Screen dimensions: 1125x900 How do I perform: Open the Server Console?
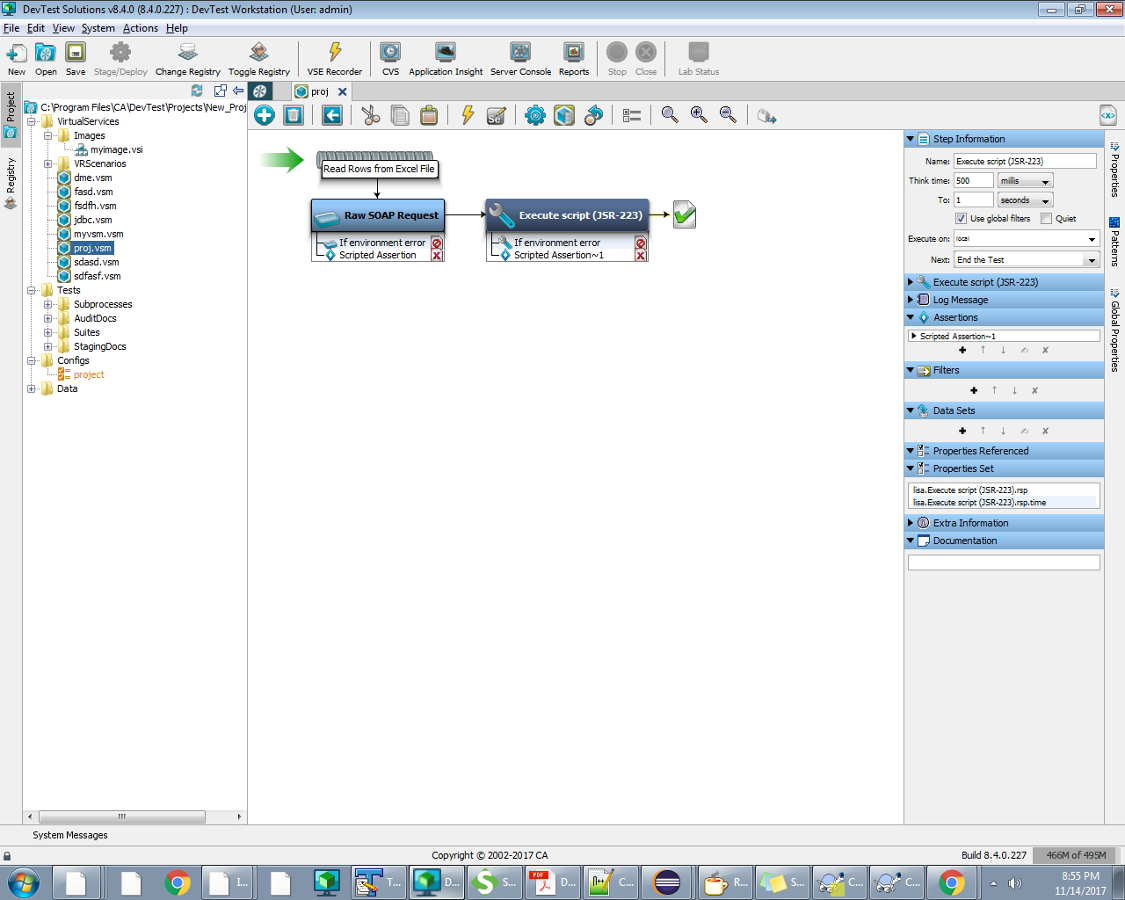coord(520,53)
